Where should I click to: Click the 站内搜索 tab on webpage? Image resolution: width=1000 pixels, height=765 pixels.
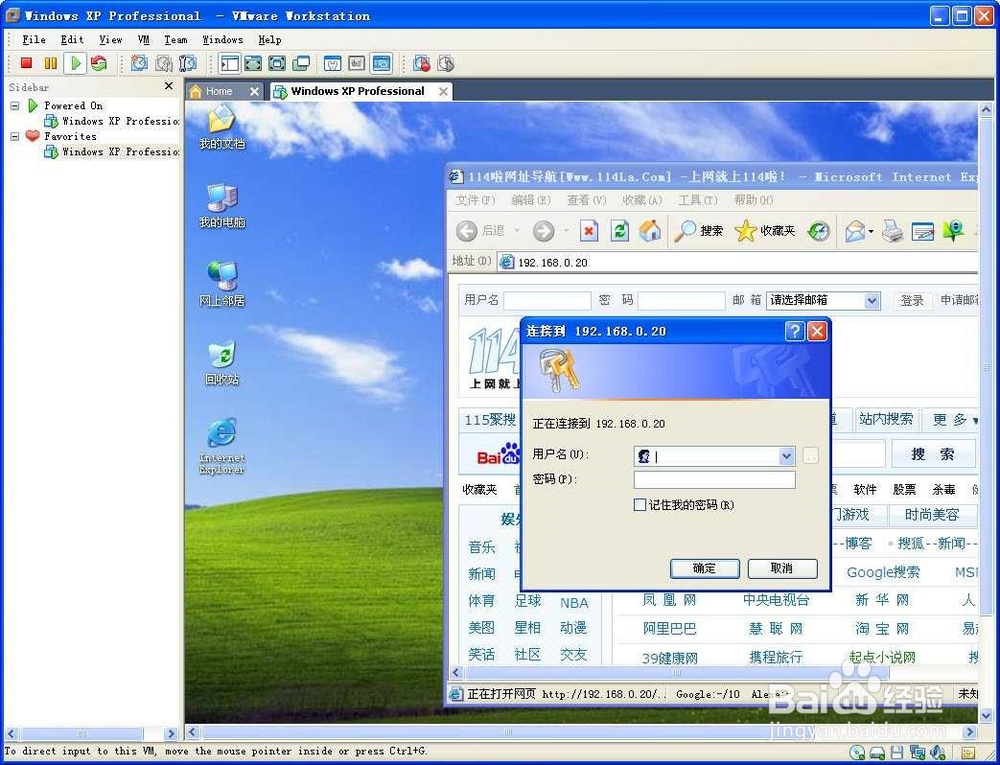click(x=886, y=419)
